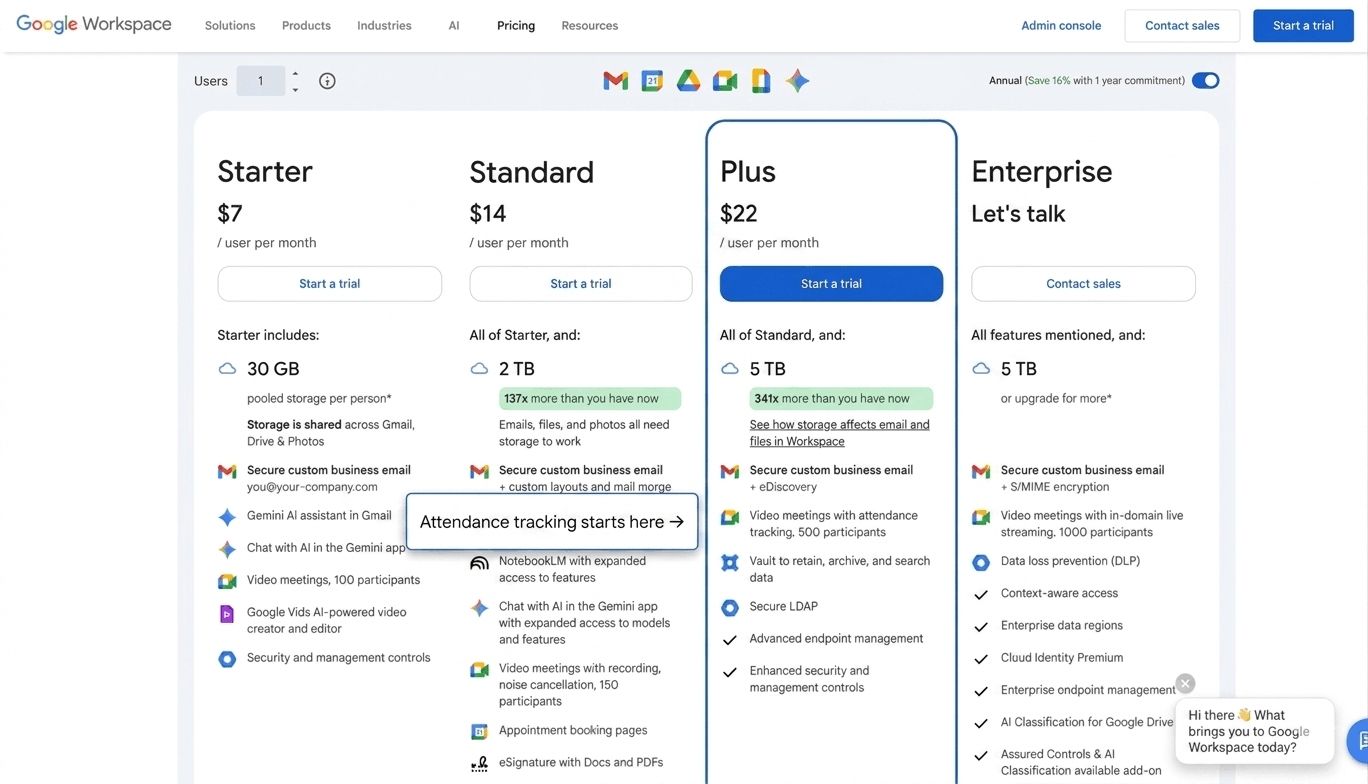Click the shield icon beside Security and management controls

click(227, 659)
